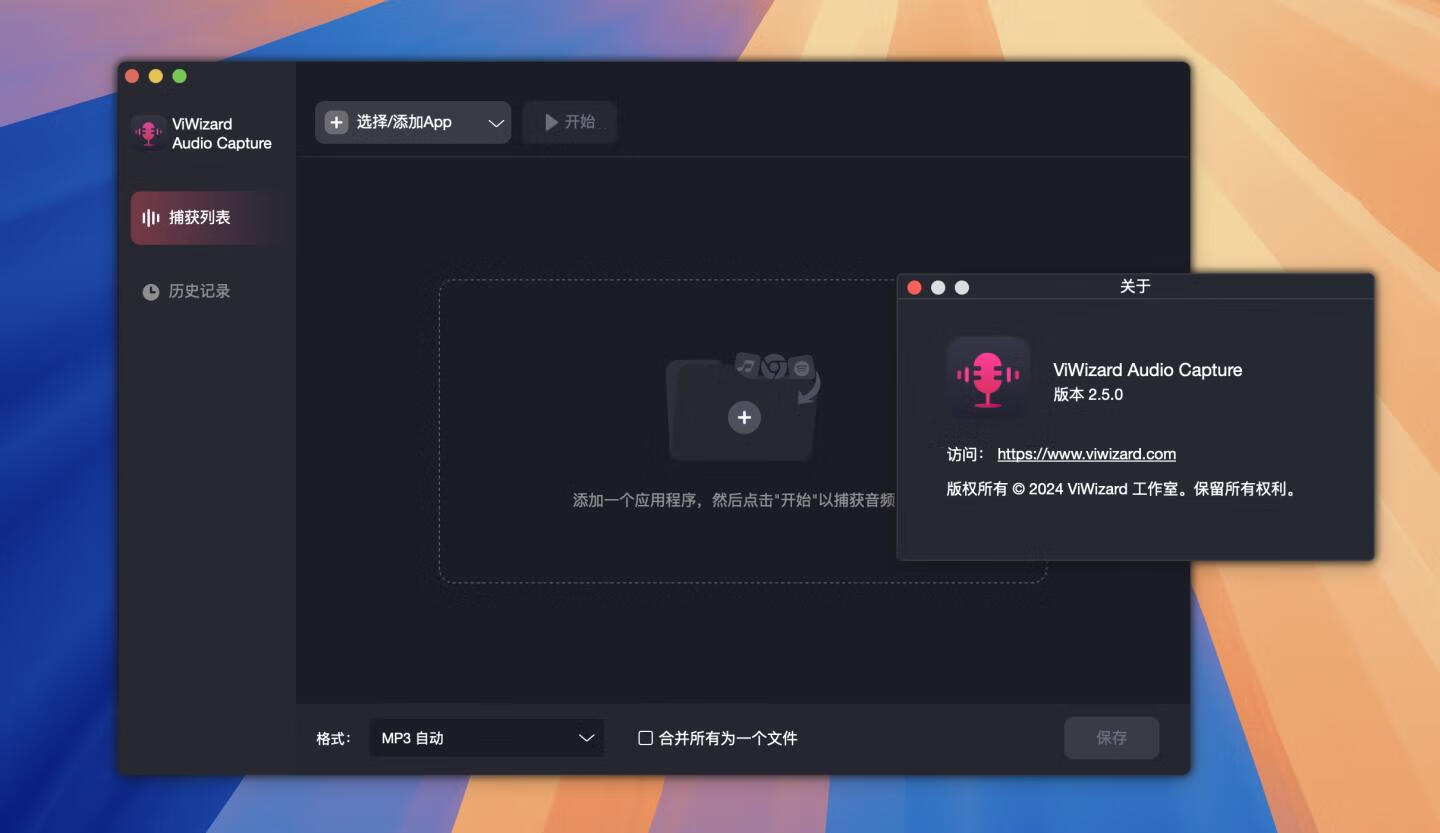Image resolution: width=1440 pixels, height=833 pixels.
Task: Click the ViWizard Audio Capture sidebar title
Action: click(x=222, y=134)
